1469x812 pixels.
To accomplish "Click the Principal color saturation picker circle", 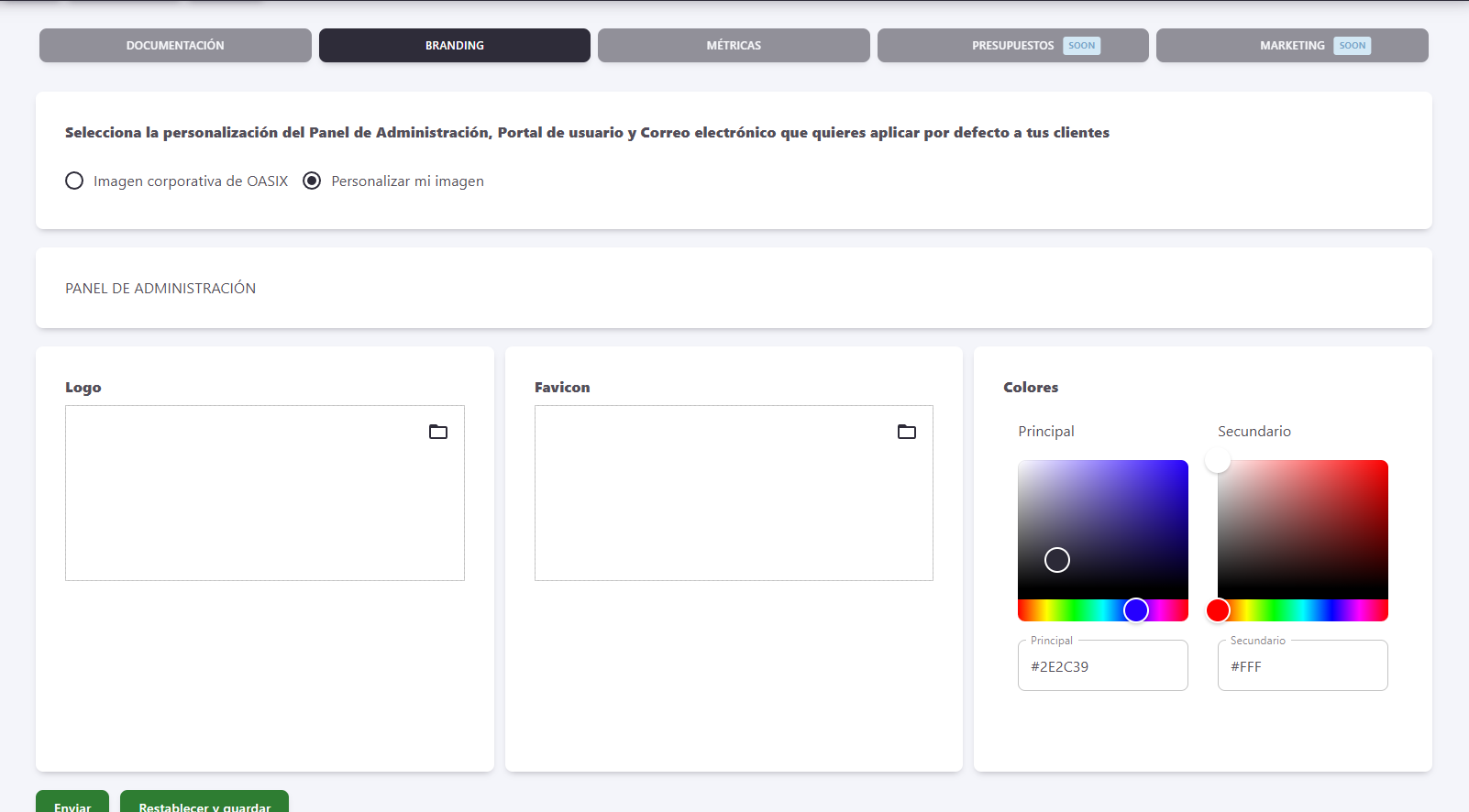I will click(1057, 560).
